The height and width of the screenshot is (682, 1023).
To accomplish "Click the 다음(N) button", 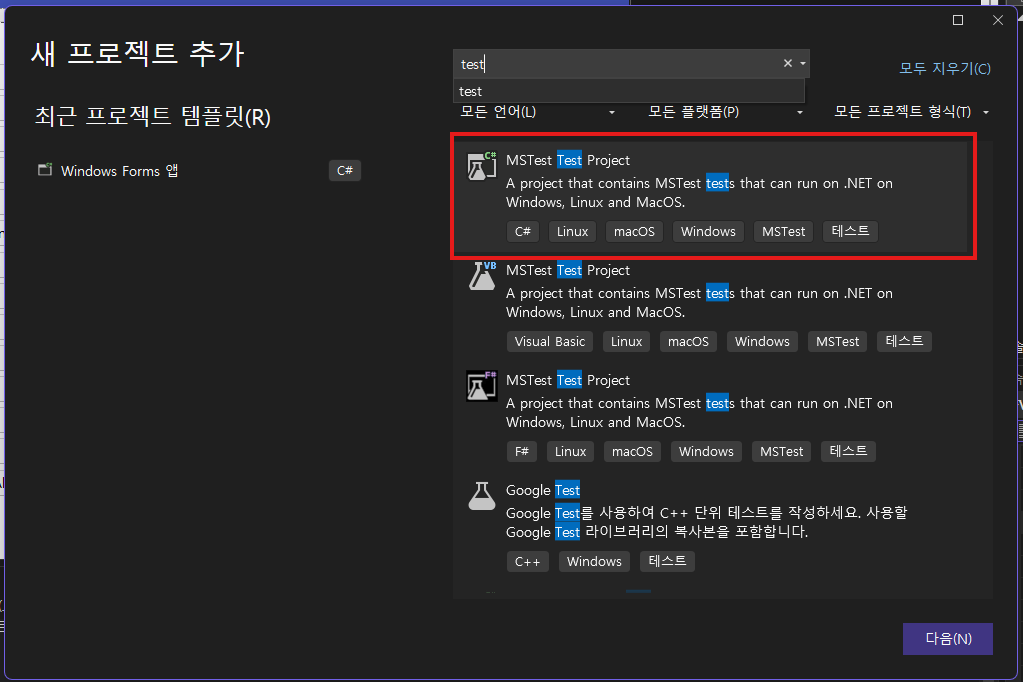I will (947, 639).
